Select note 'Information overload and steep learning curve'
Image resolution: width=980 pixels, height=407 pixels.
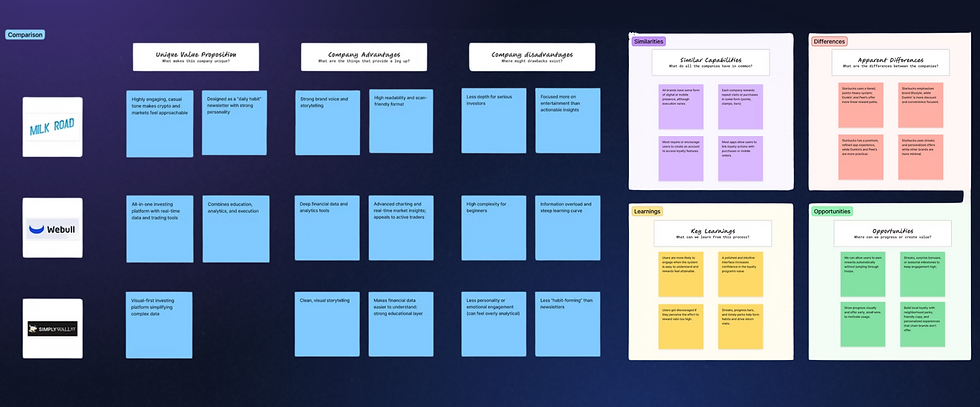(568, 228)
